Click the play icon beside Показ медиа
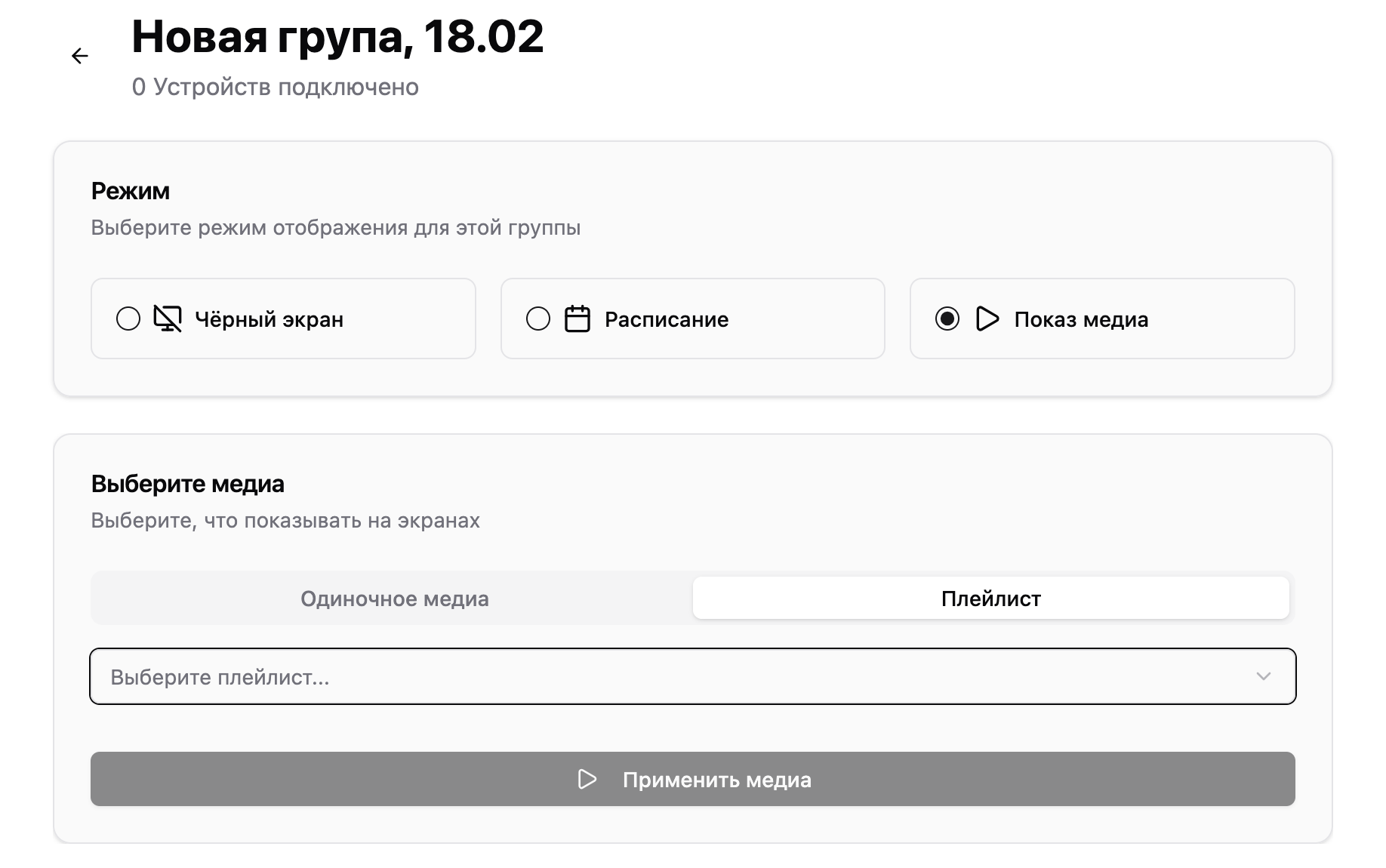 pos(987,319)
